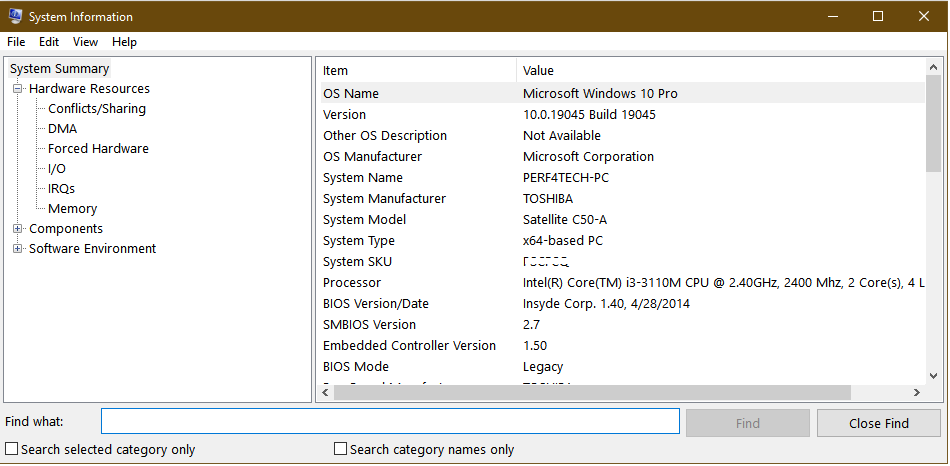
Task: Select the System Type row
Action: click(622, 241)
